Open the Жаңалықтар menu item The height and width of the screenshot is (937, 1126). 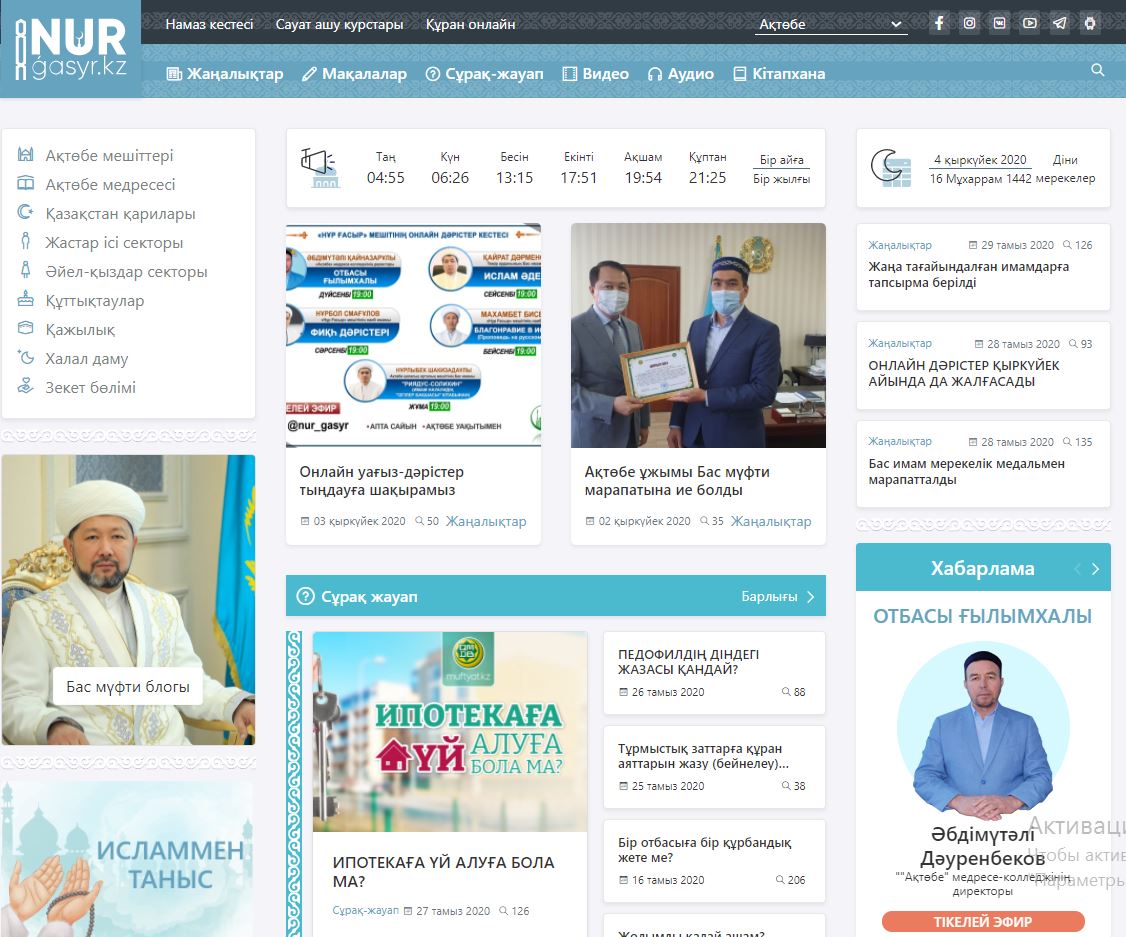225,74
